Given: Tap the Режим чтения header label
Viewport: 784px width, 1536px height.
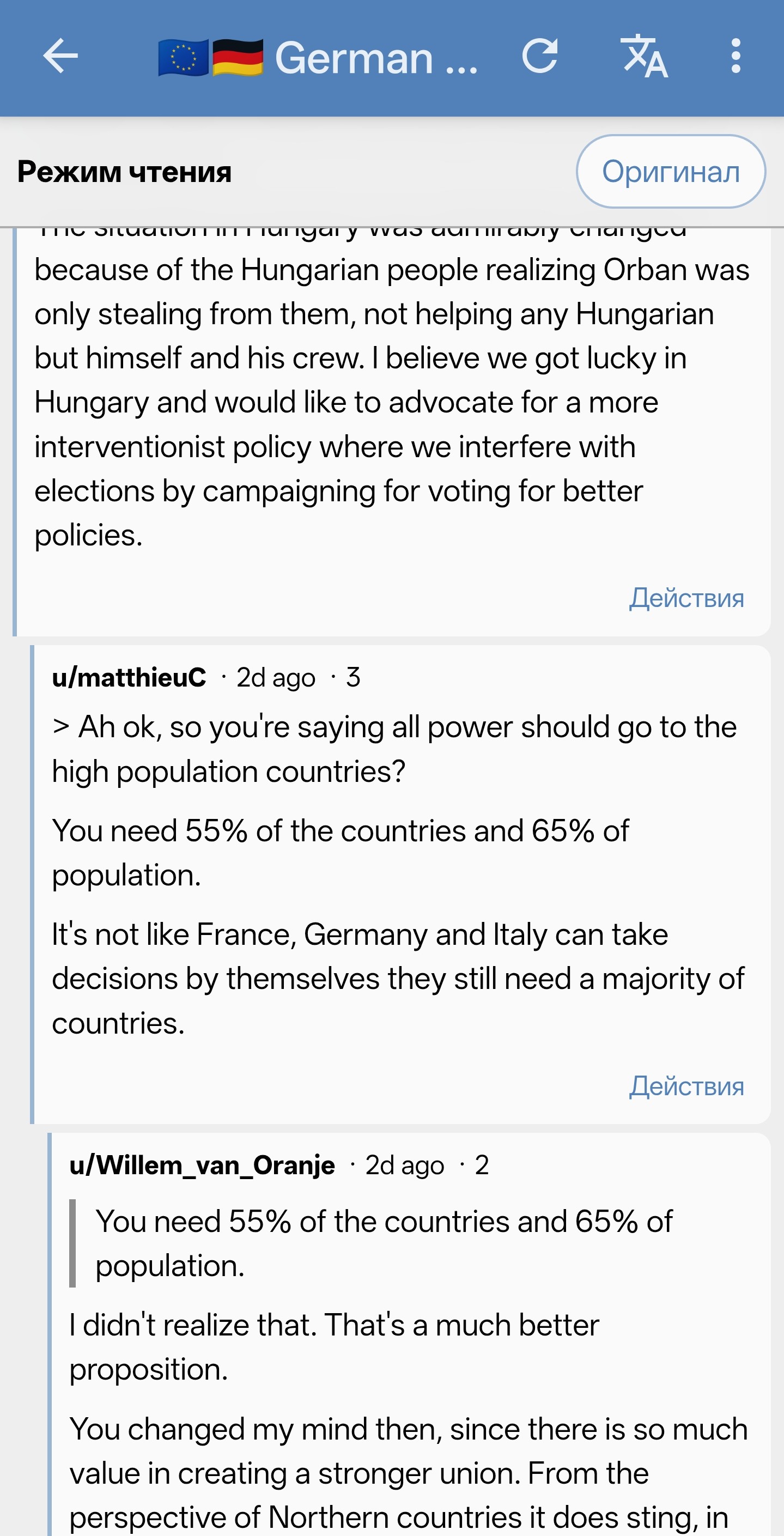Looking at the screenshot, I should [x=124, y=172].
